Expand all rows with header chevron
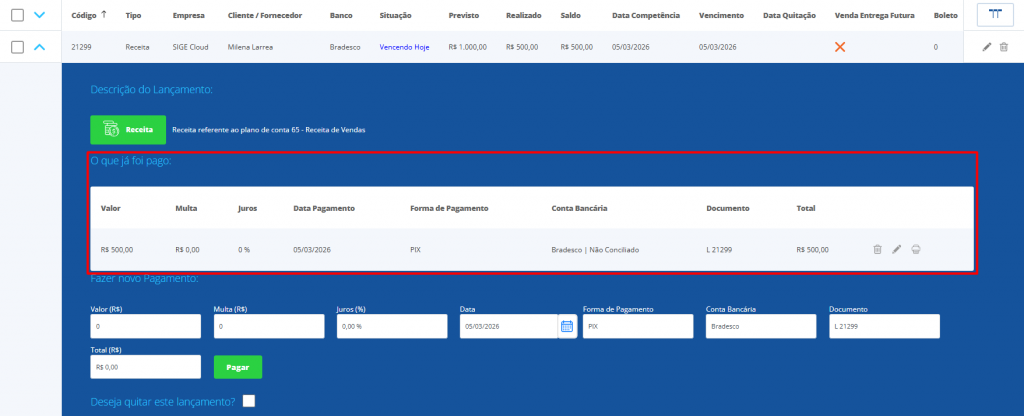This screenshot has height=416, width=1024. click(39, 15)
